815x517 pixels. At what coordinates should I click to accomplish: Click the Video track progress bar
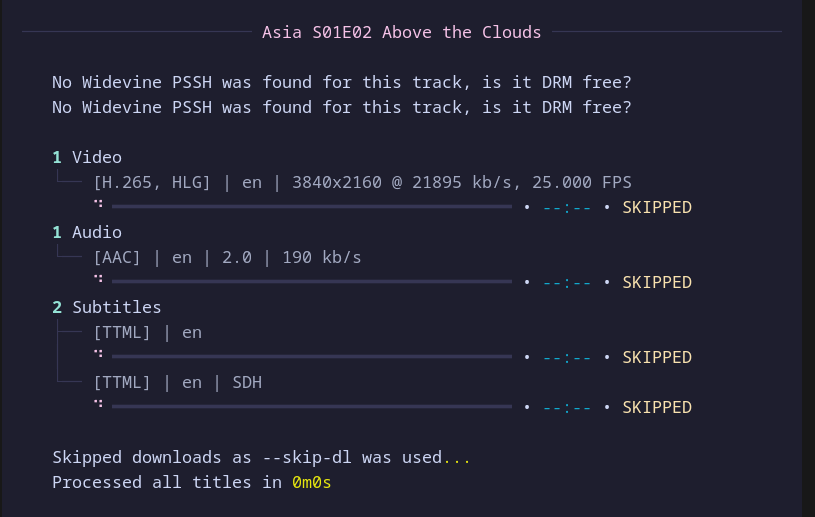coord(312,207)
